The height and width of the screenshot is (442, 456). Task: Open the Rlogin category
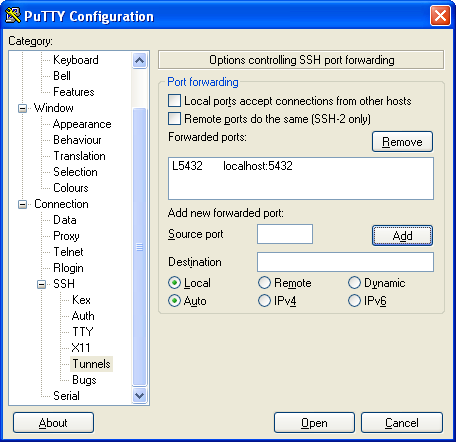click(68, 268)
